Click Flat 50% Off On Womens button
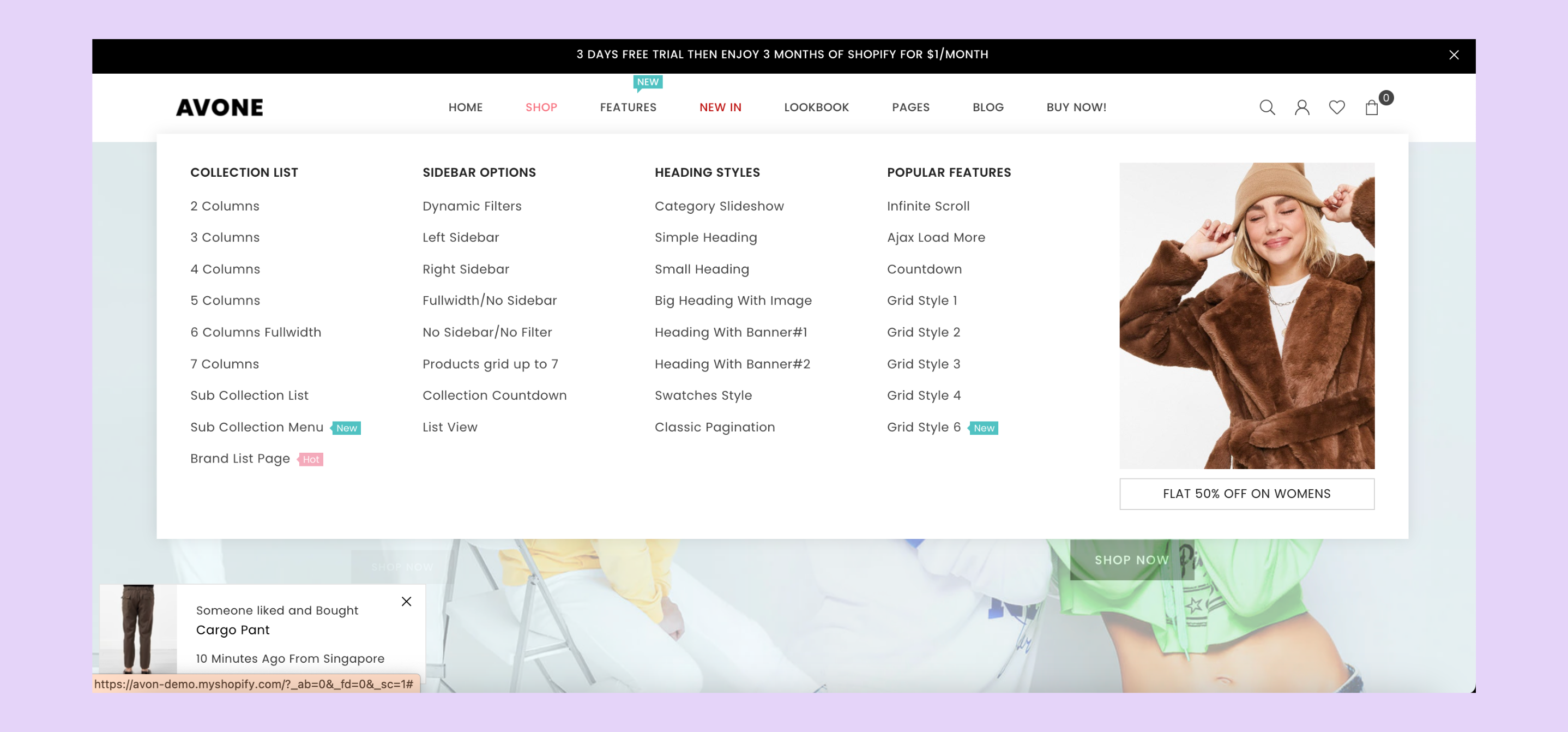 click(1246, 494)
